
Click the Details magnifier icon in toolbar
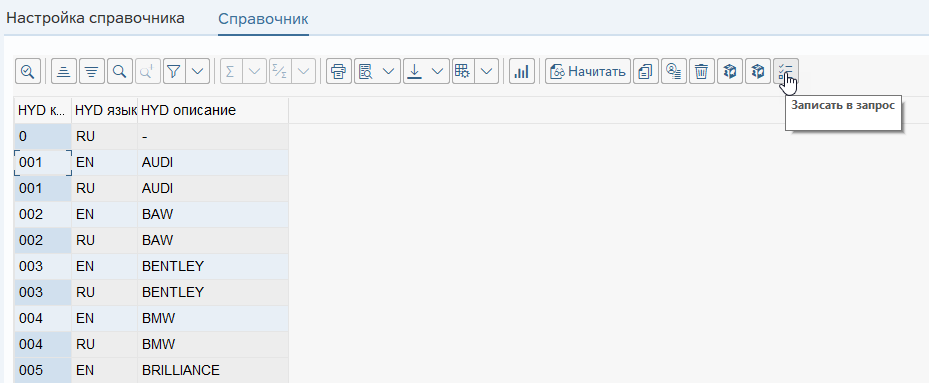(27, 72)
